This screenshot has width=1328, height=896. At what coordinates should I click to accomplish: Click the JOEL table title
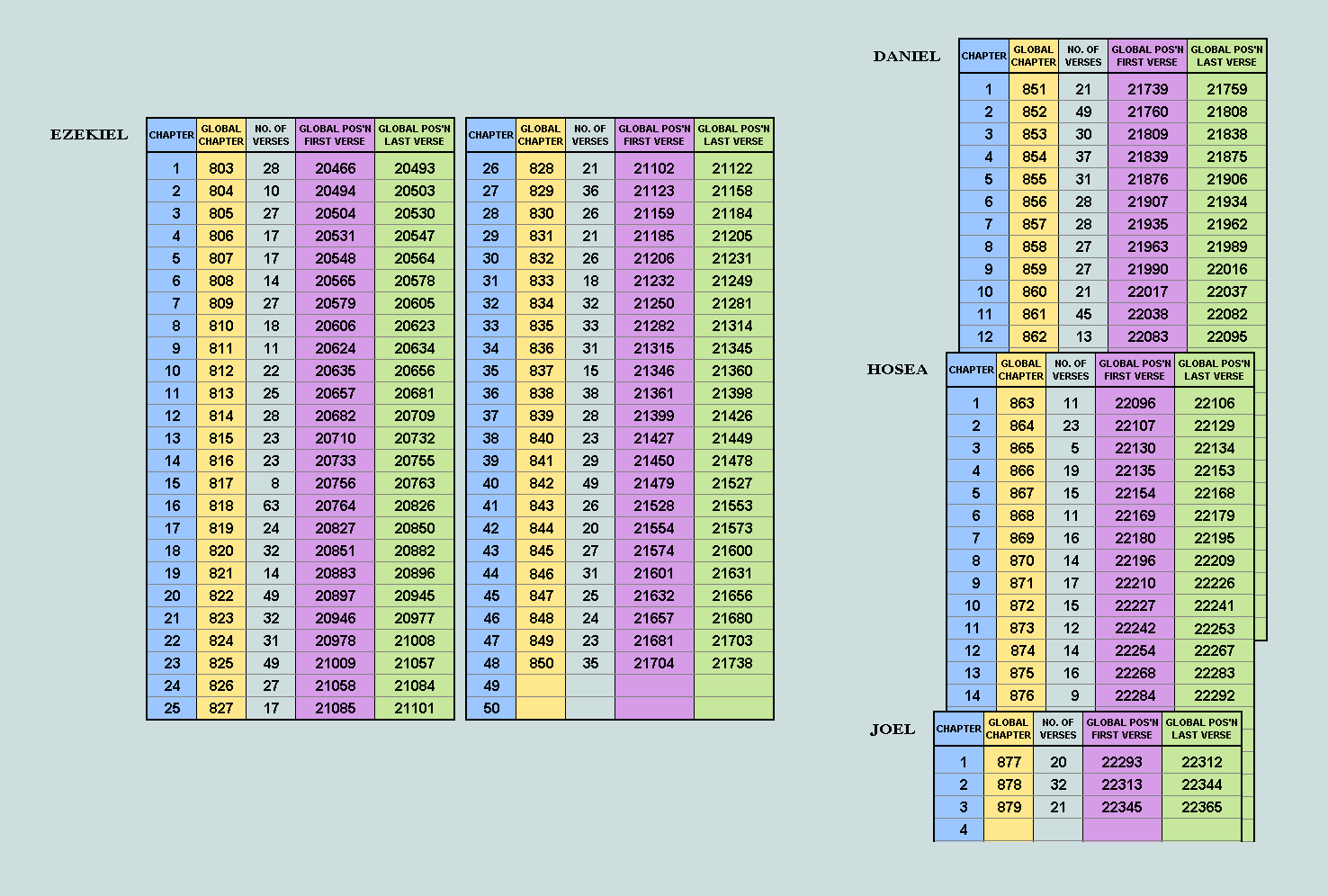tap(893, 730)
